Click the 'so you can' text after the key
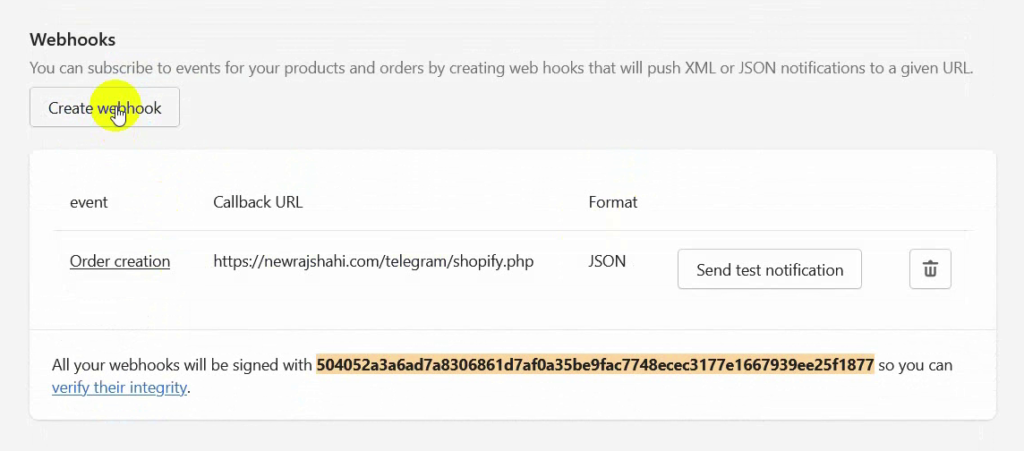This screenshot has width=1024, height=451. point(916,365)
